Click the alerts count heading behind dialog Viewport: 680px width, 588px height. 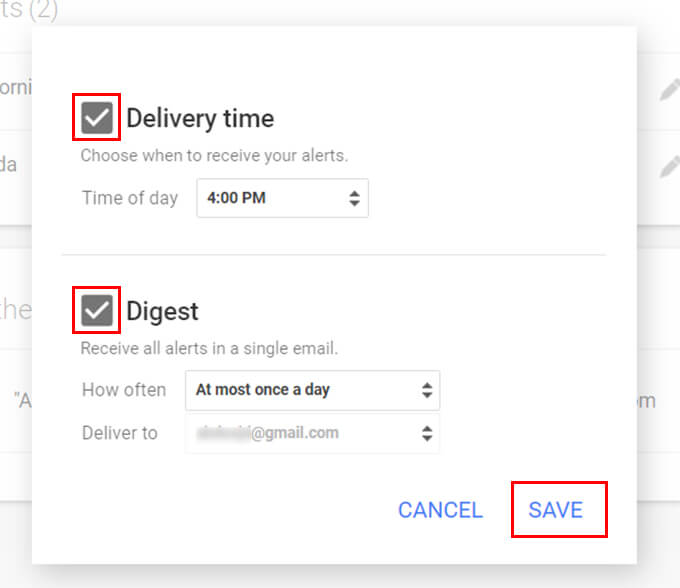click(x=30, y=9)
